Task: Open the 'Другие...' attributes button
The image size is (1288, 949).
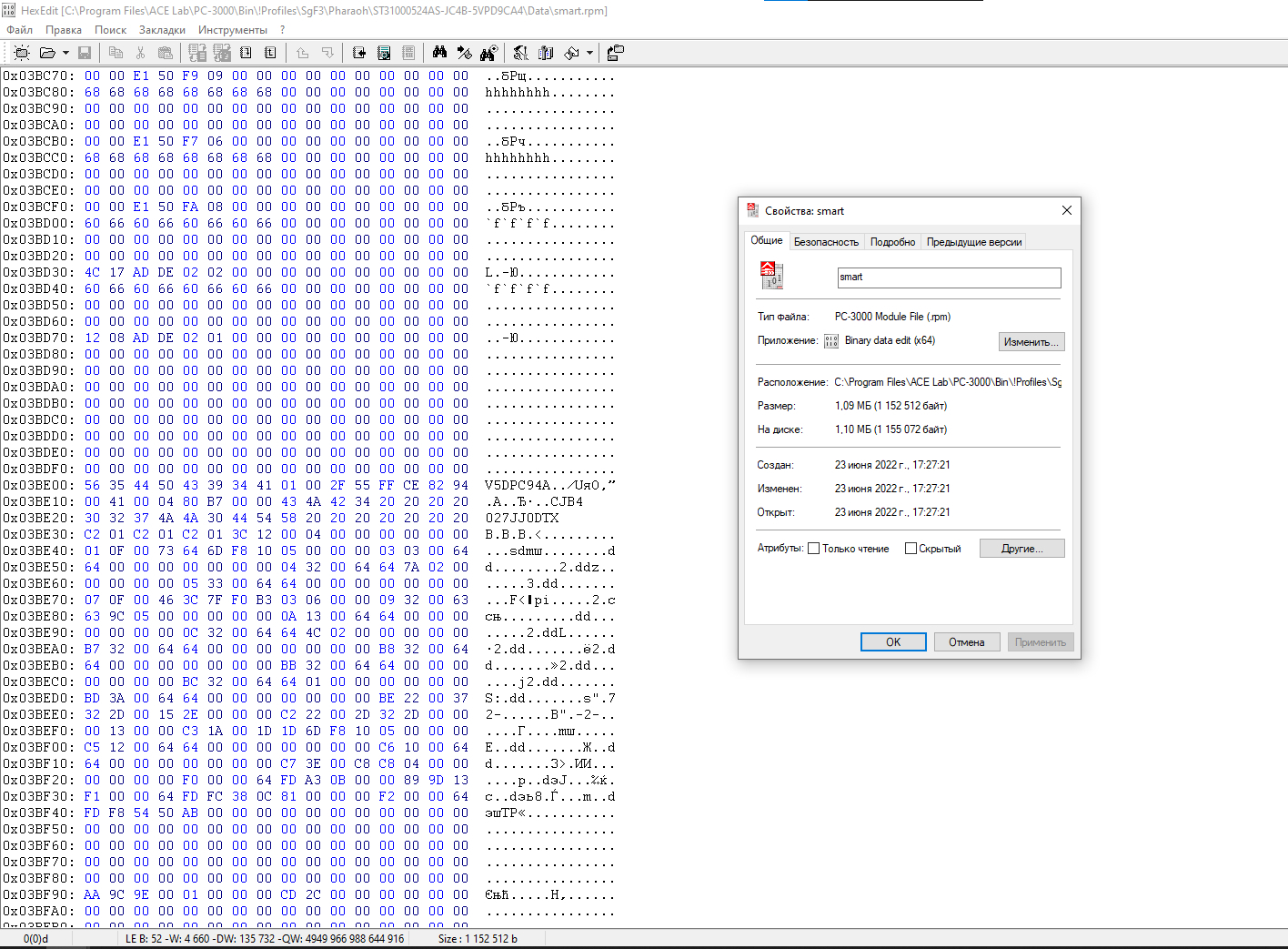Action: click(x=1021, y=549)
